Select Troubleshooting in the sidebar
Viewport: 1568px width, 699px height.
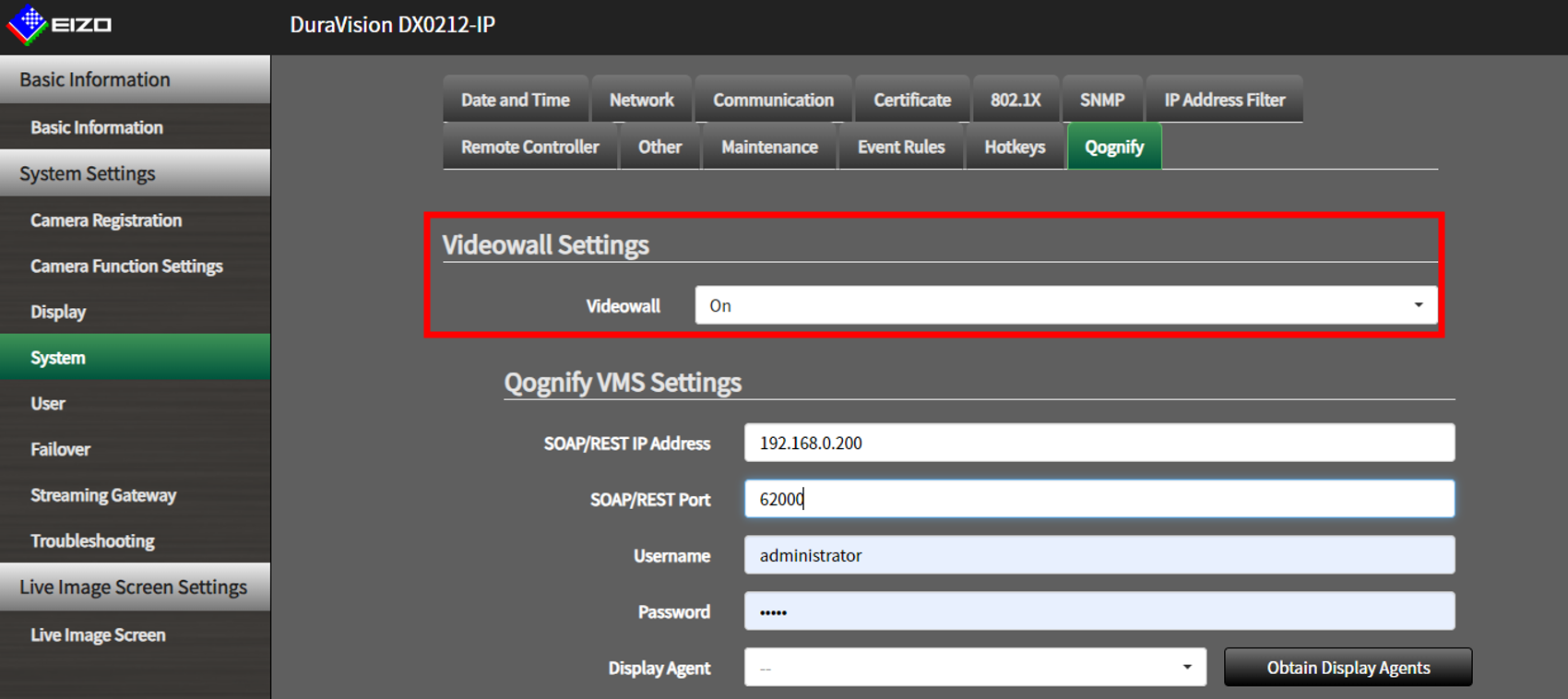point(136,540)
